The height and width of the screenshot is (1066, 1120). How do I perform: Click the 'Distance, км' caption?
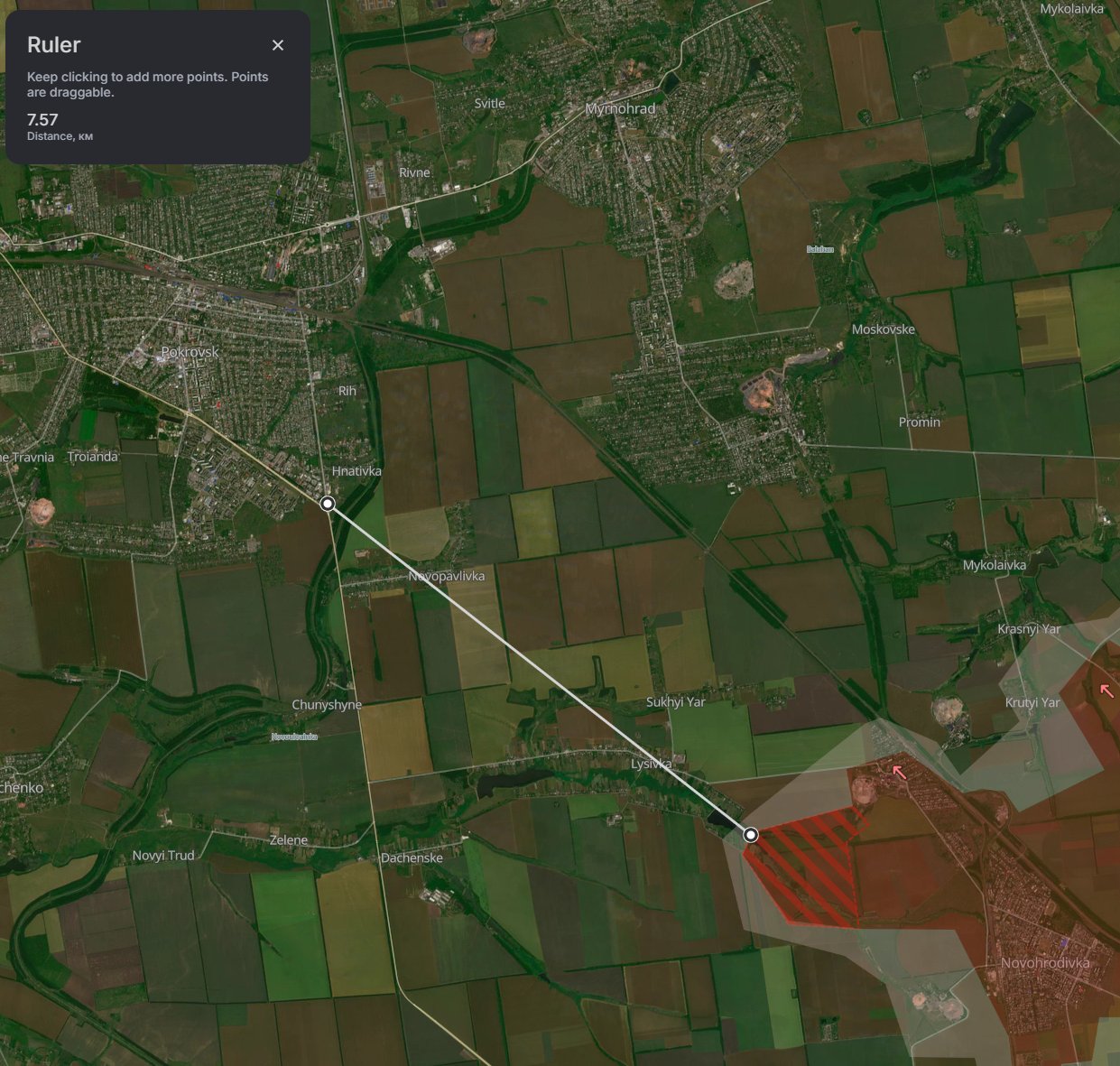(x=60, y=136)
